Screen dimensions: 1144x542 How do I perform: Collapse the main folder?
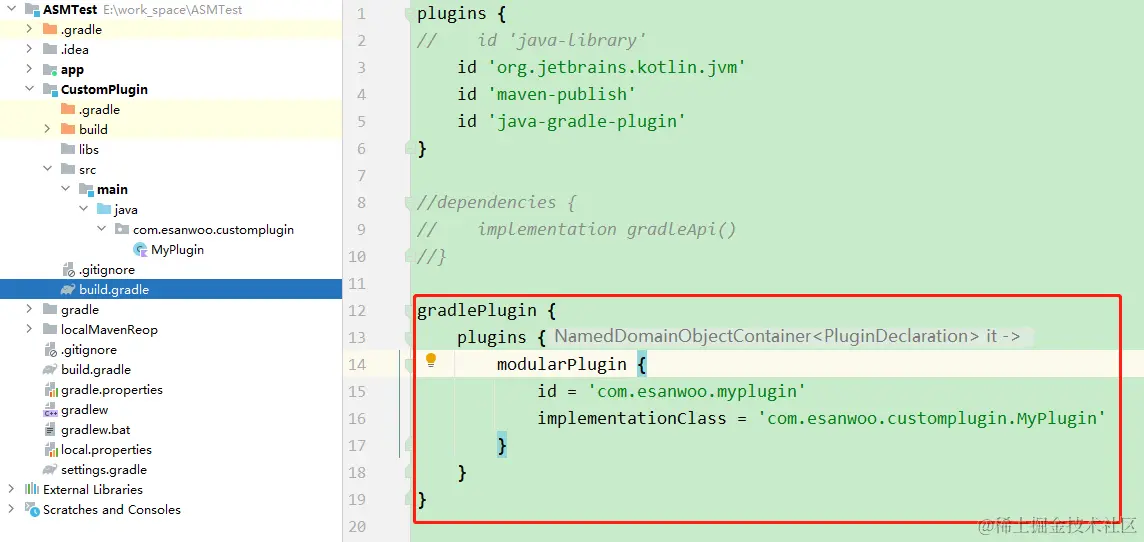(66, 190)
